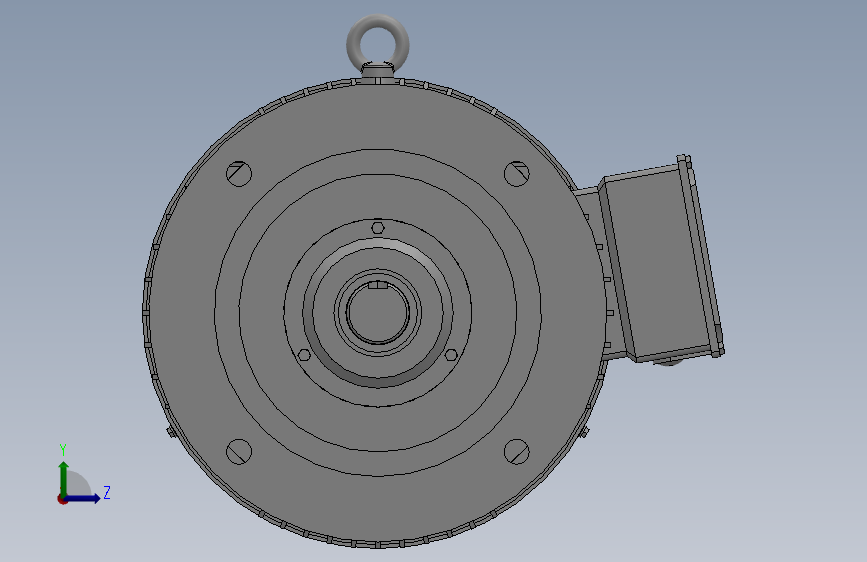The height and width of the screenshot is (562, 867).
Task: Click the keyway slot on the shaft
Action: click(x=378, y=285)
